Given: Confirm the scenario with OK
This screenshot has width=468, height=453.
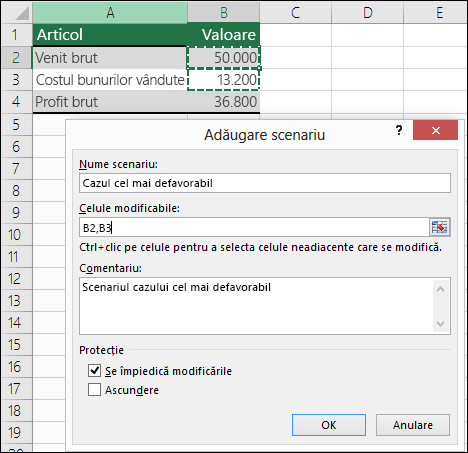Looking at the screenshot, I should (329, 425).
